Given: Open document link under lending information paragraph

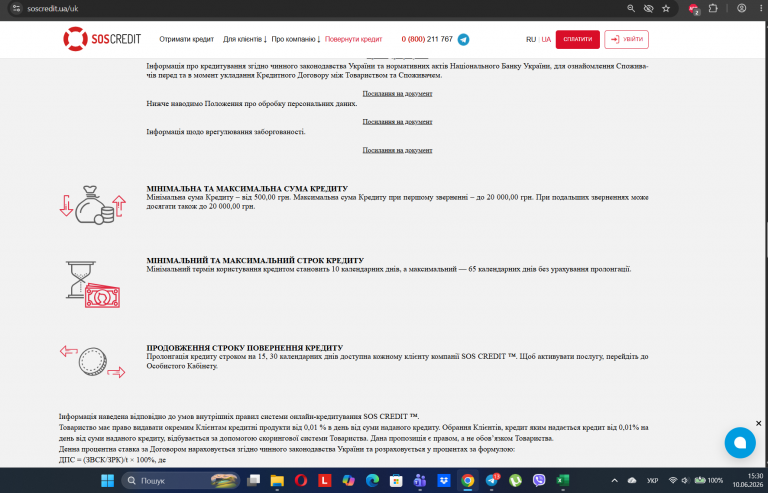Looking at the screenshot, I should pyautogui.click(x=397, y=93).
